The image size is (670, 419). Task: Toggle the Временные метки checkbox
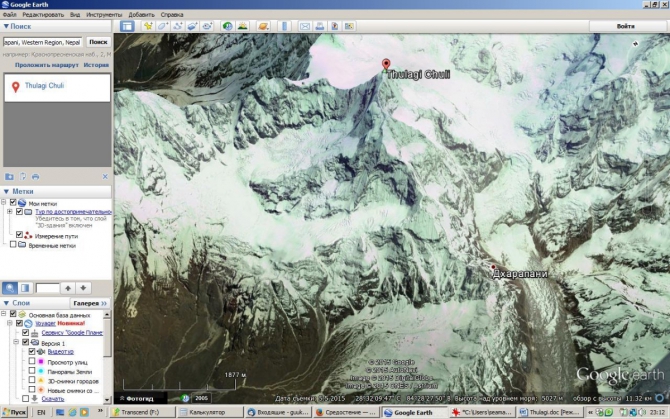coord(14,244)
